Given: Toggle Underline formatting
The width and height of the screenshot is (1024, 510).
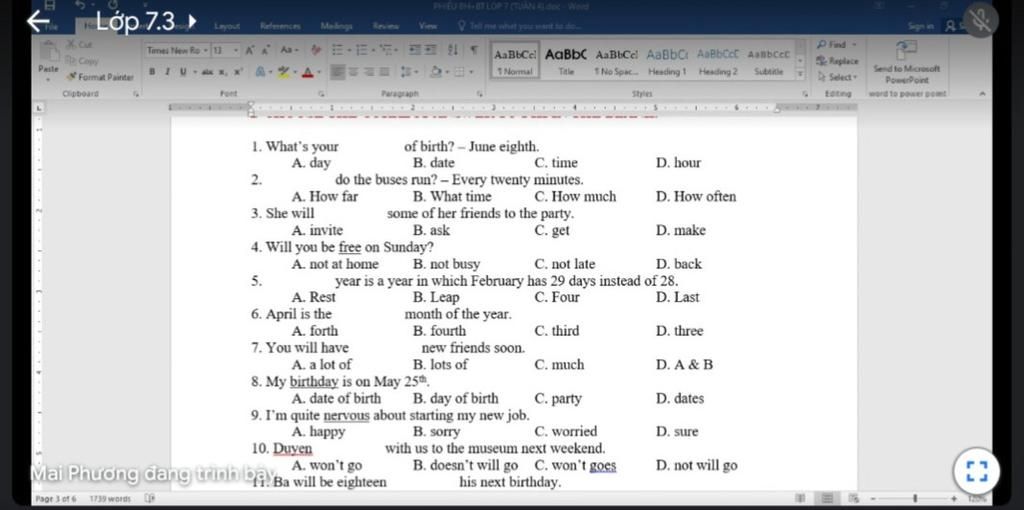Looking at the screenshot, I should pyautogui.click(x=183, y=72).
